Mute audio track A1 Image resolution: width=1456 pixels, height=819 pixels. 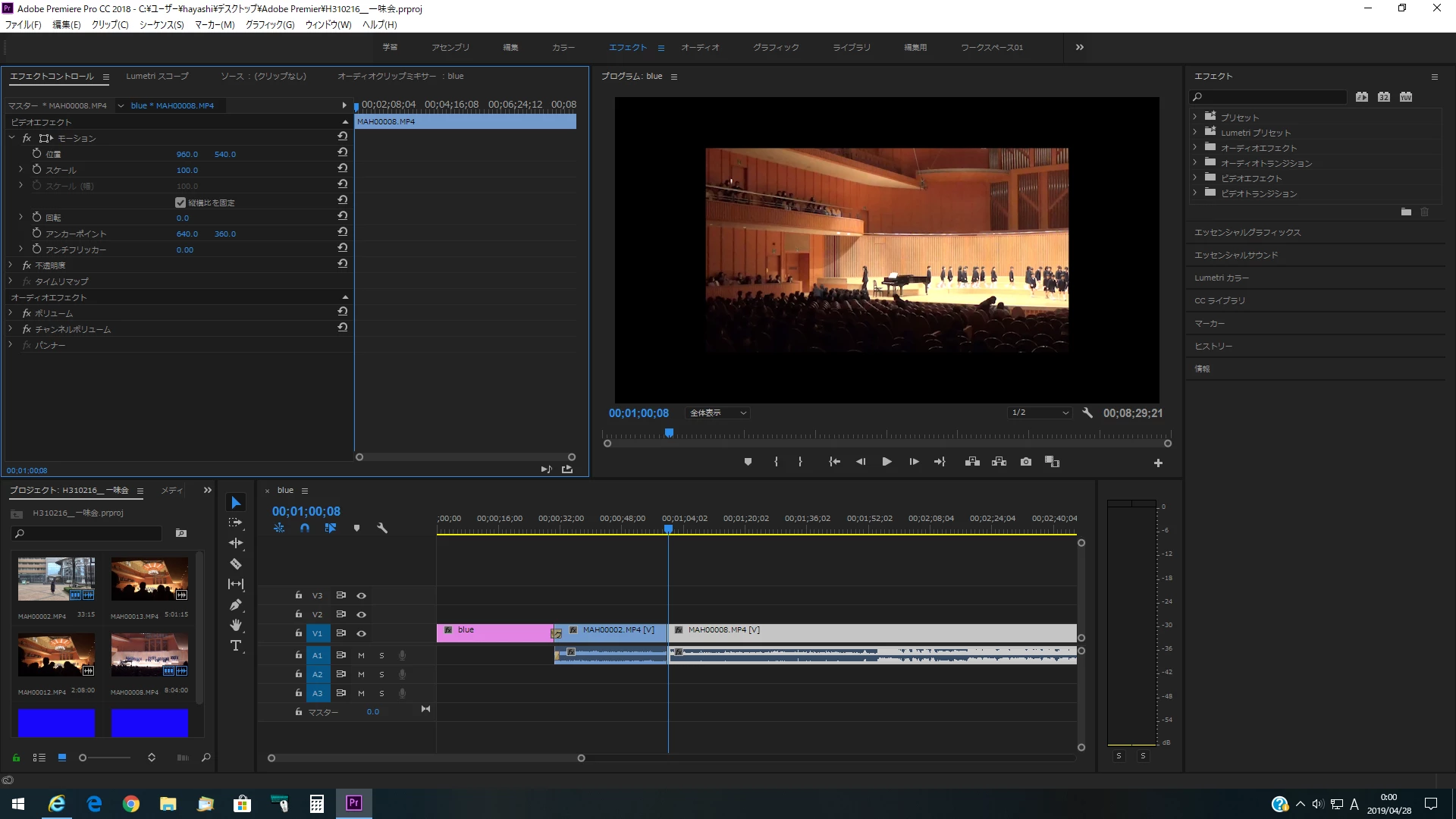pos(361,655)
